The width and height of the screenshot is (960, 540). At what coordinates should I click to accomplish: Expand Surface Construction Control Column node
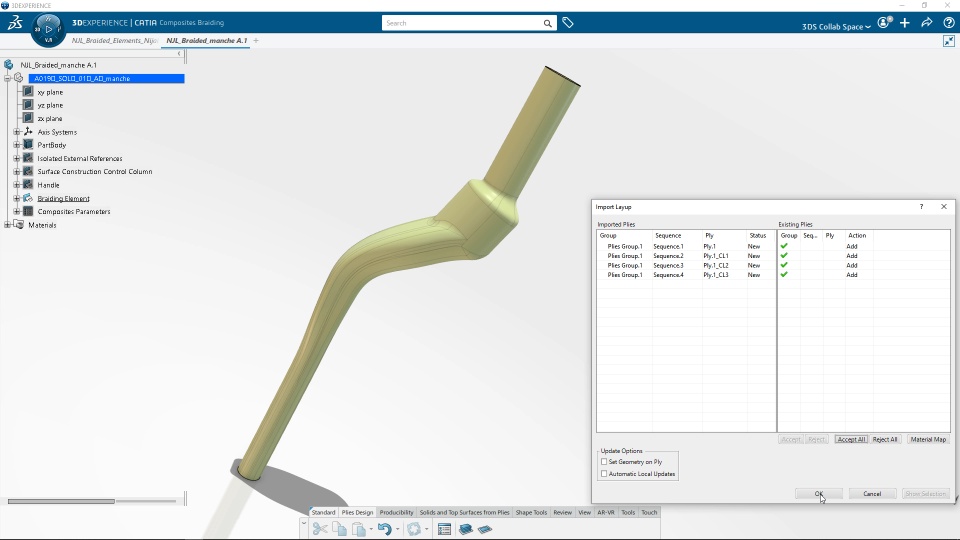pyautogui.click(x=17, y=171)
